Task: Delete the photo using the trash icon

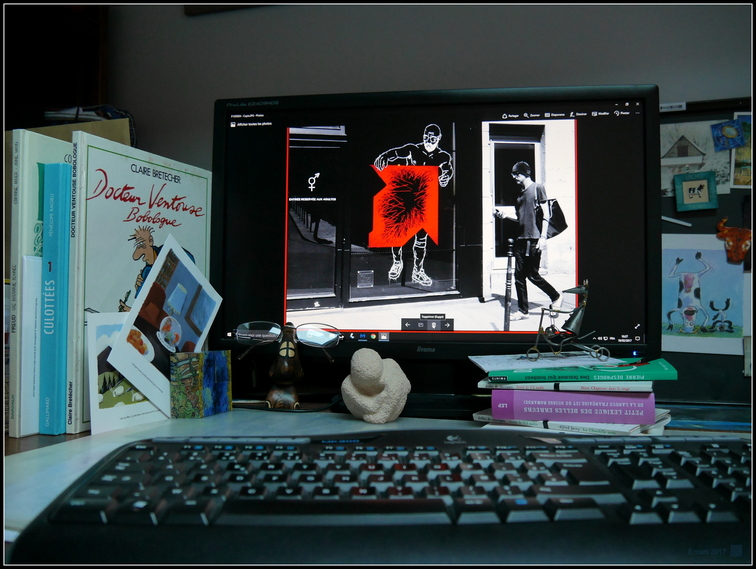Action: click(433, 325)
